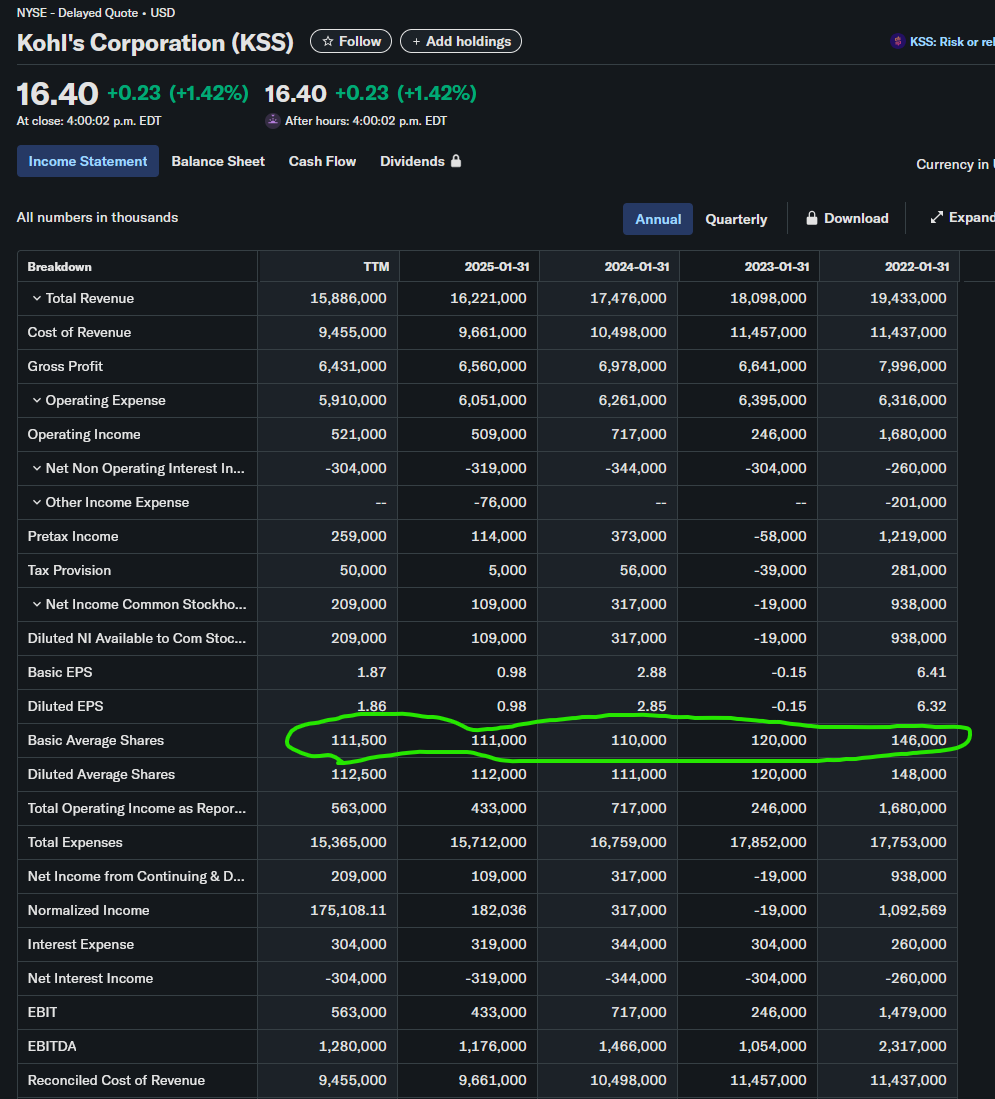Click the purple KSS risk icon
Screen dimensions: 995x1099
898,42
